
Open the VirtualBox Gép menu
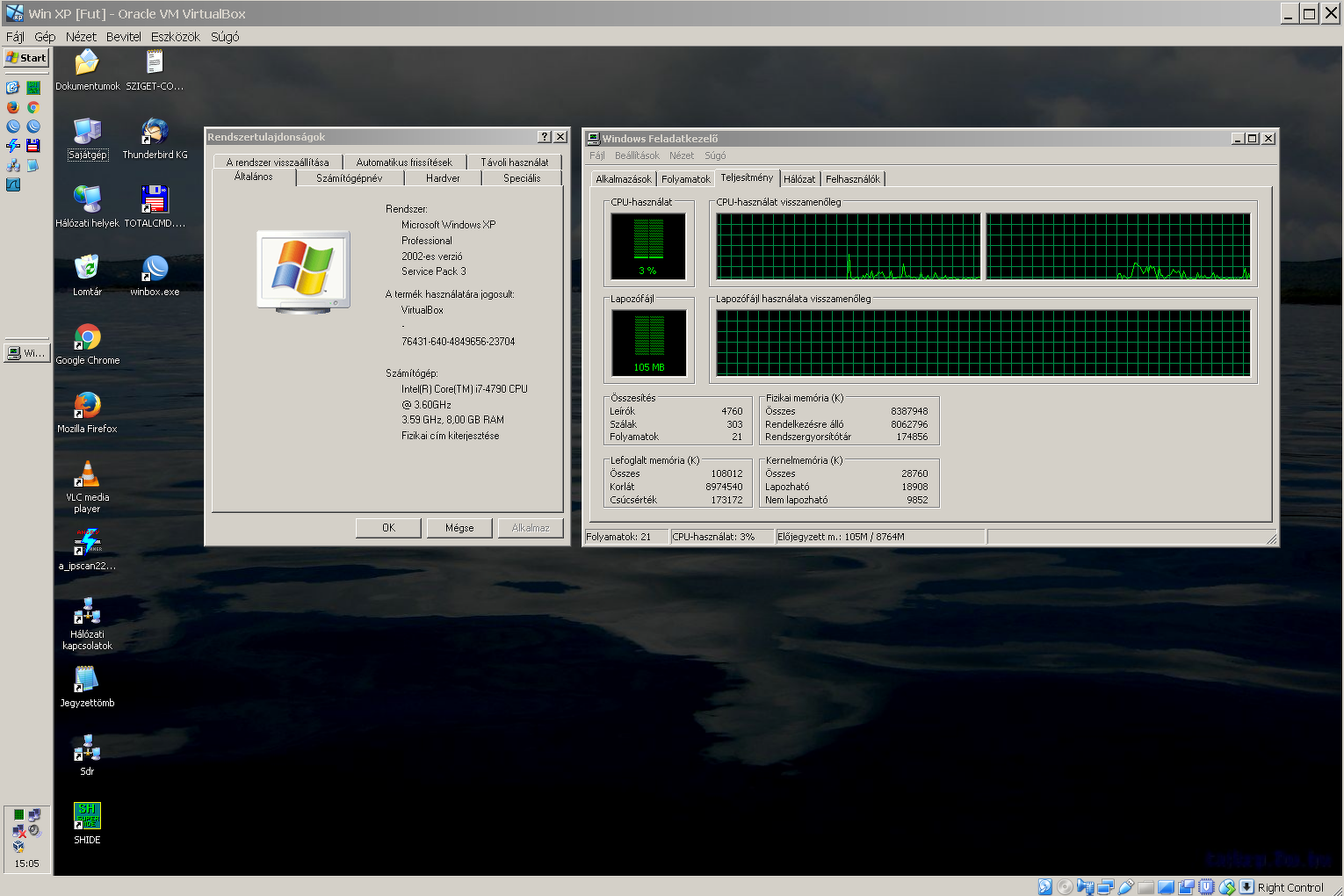pos(45,37)
